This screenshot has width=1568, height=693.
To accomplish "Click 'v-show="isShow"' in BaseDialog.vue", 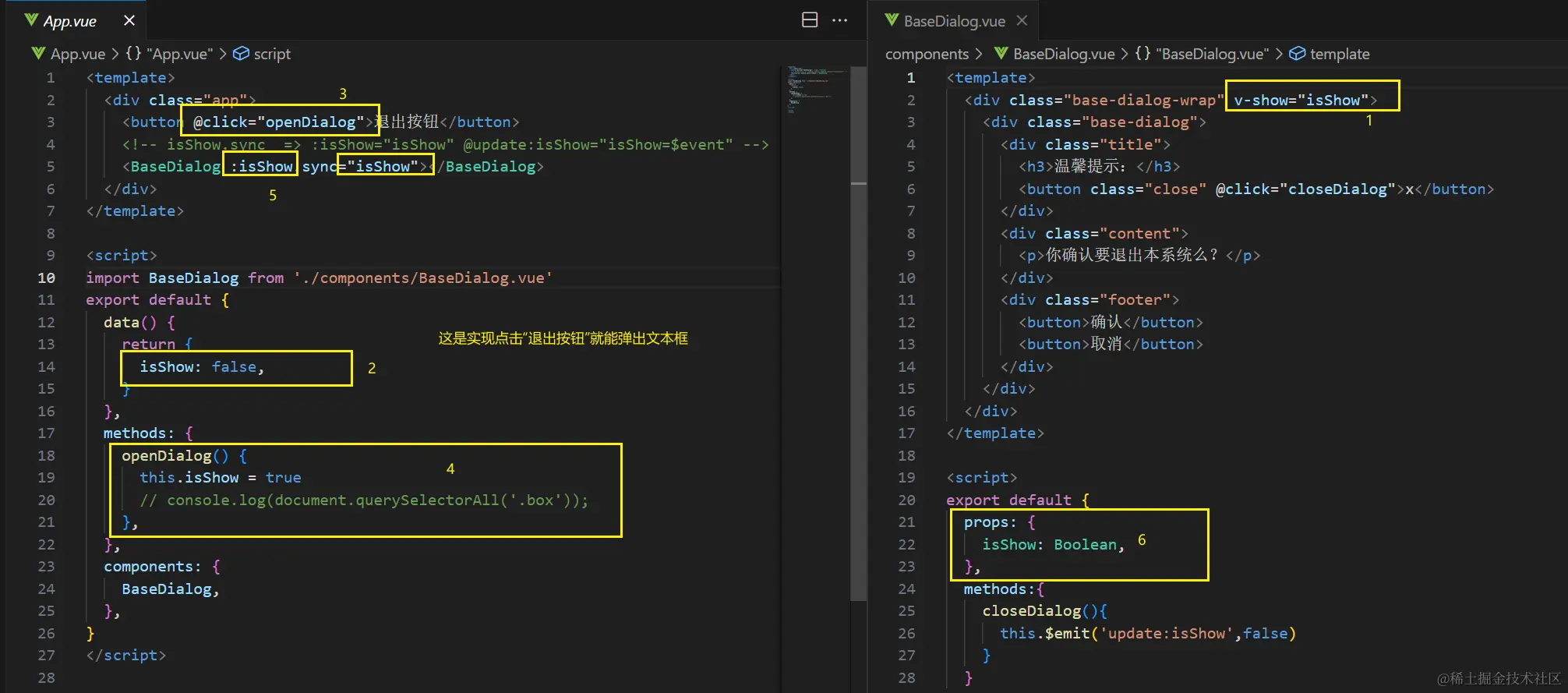I will click(x=1301, y=101).
